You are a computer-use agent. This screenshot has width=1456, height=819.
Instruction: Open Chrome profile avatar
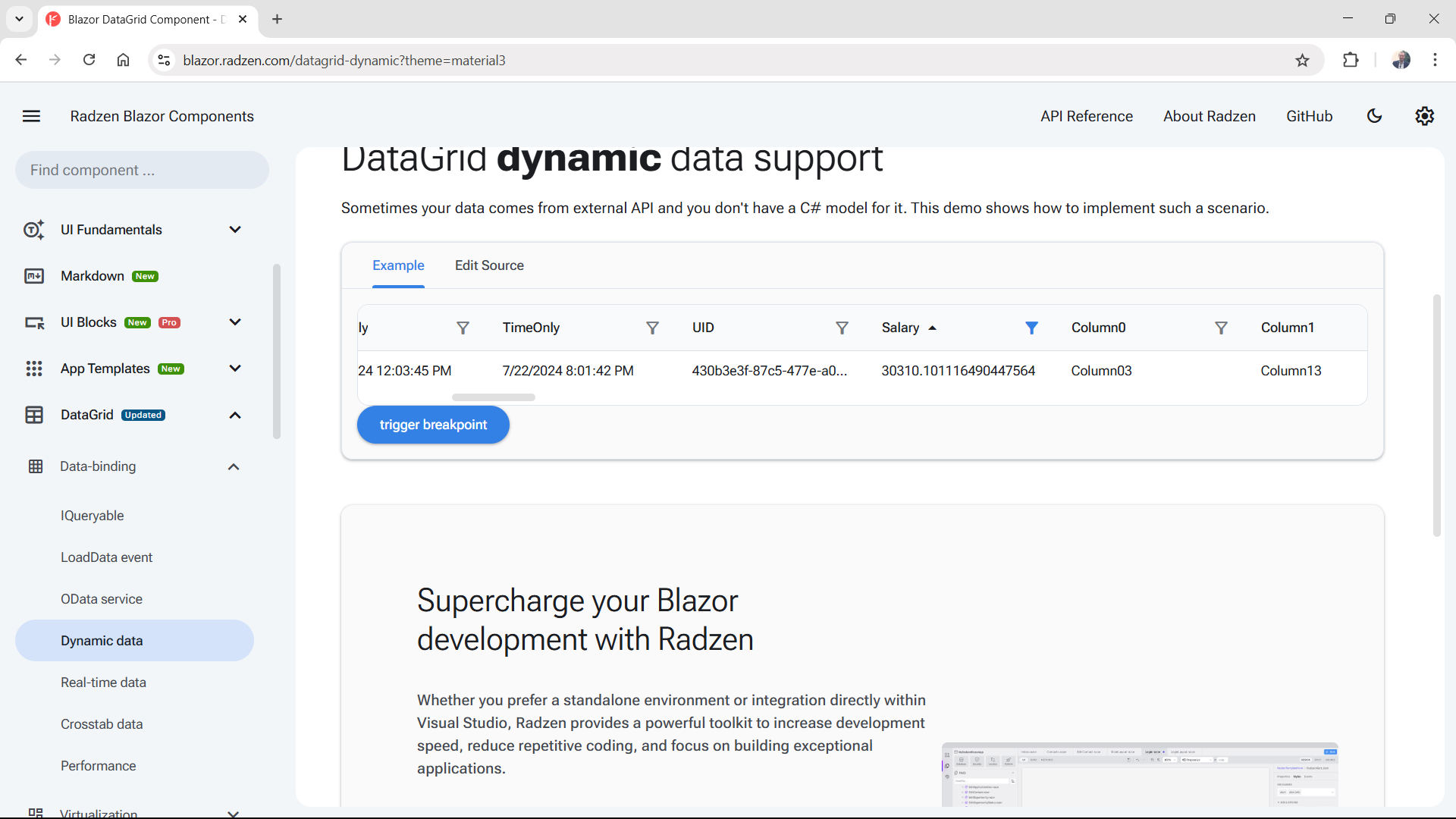click(x=1401, y=60)
